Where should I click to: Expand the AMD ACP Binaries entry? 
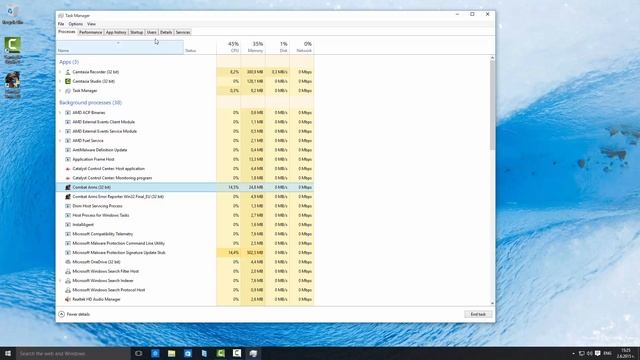coord(60,113)
